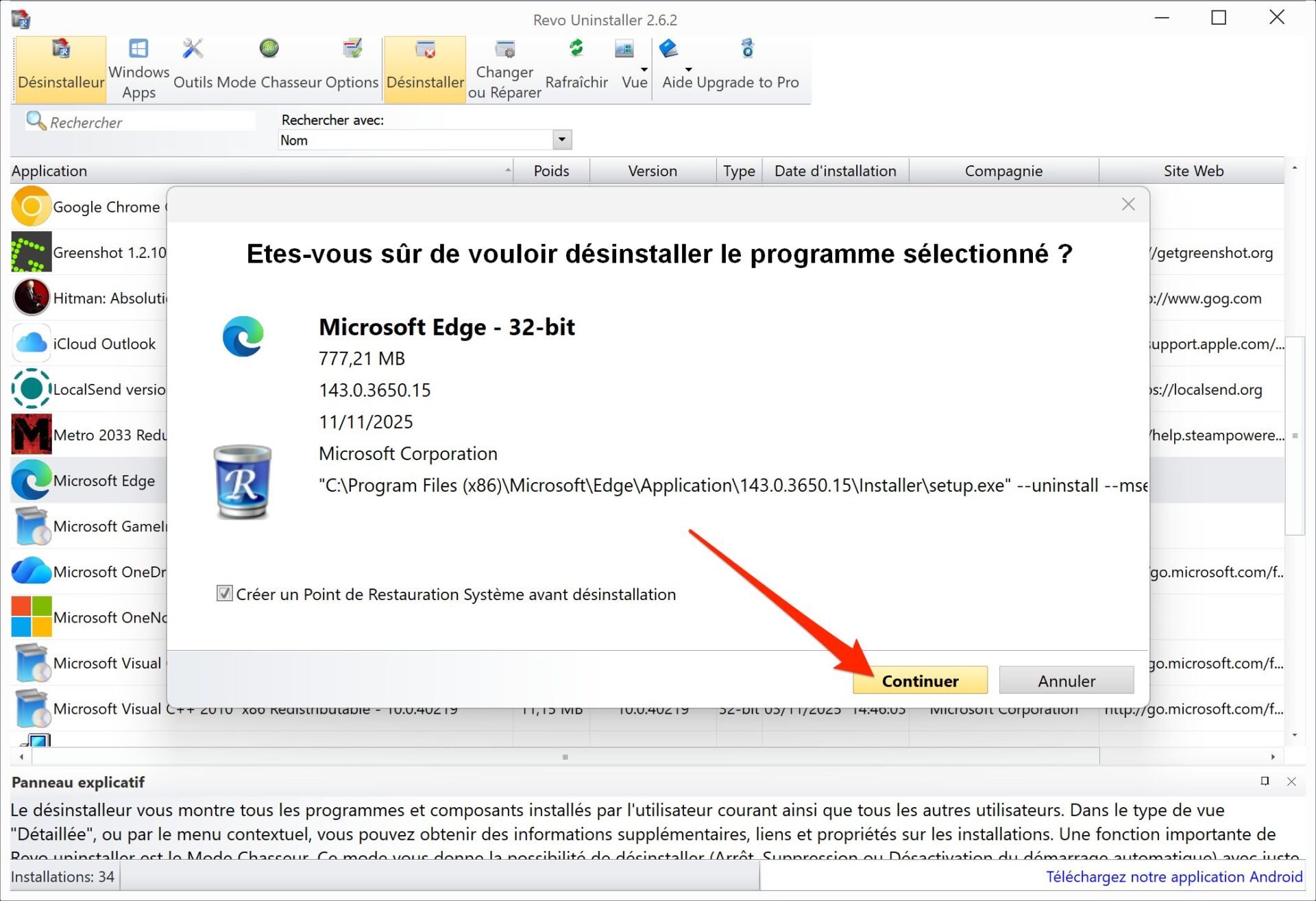Select the Greenshot application icon
Viewport: 1316px width, 901px height.
tap(31, 252)
